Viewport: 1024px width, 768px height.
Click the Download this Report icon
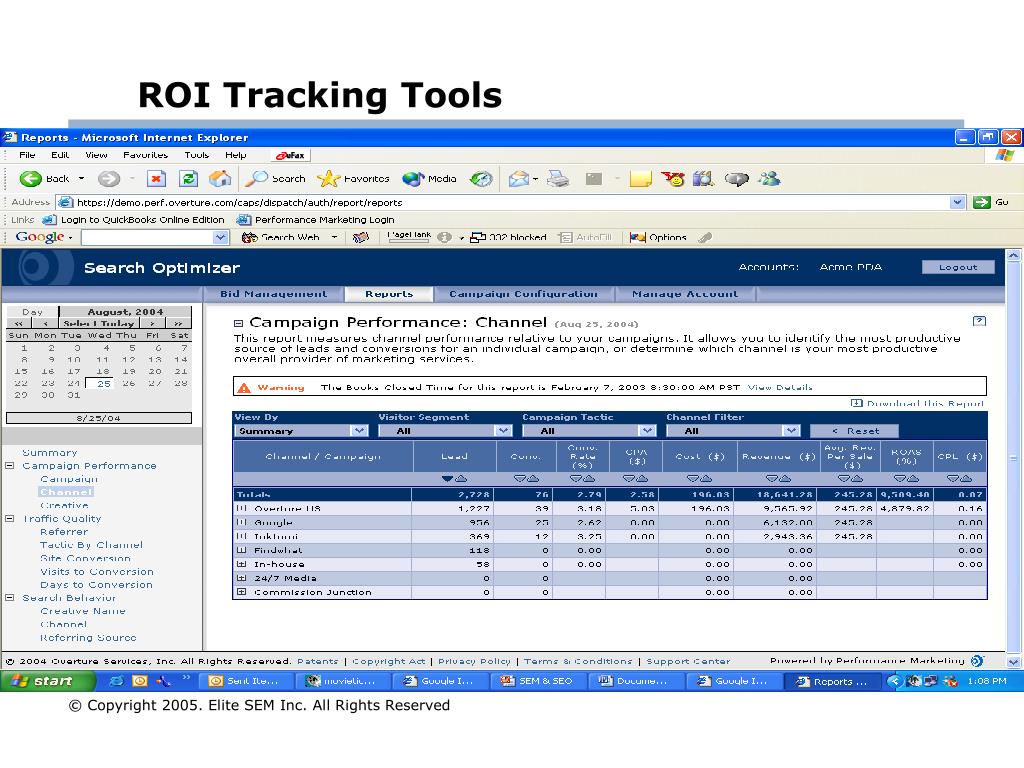[856, 403]
